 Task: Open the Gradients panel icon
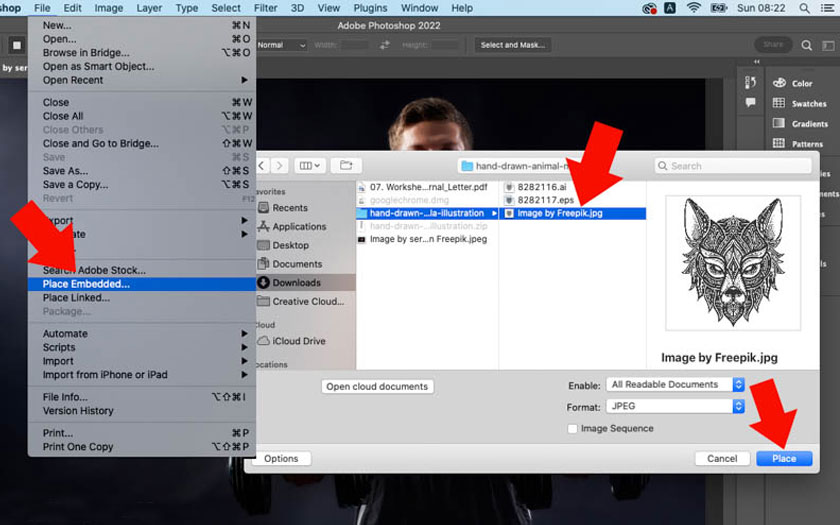click(779, 123)
